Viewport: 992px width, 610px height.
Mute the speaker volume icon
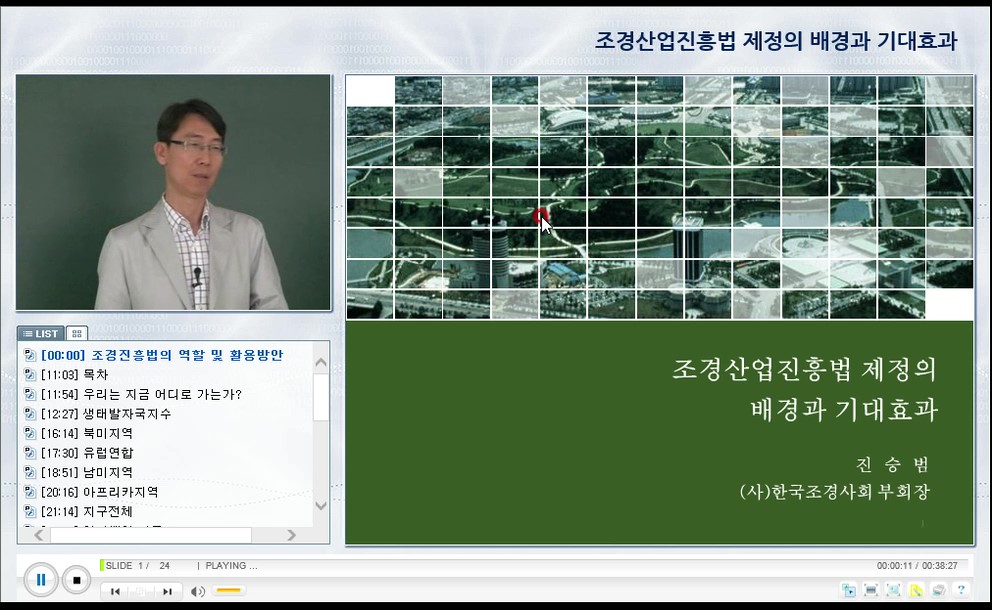pos(198,591)
